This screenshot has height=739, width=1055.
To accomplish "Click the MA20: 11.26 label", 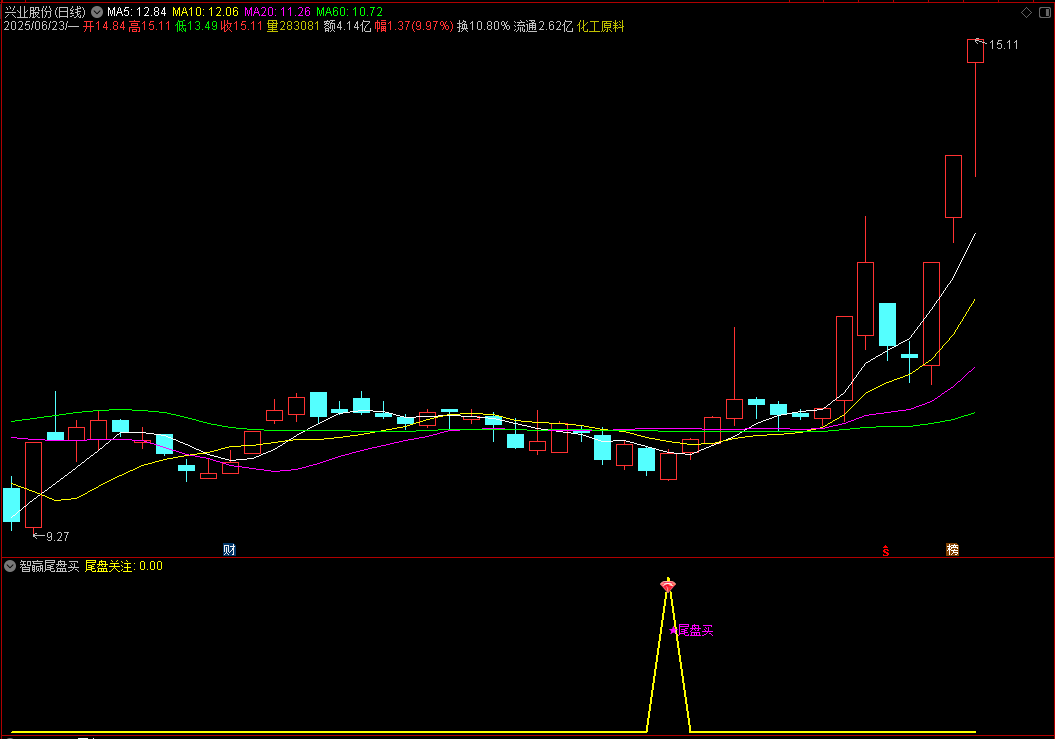I will click(277, 12).
